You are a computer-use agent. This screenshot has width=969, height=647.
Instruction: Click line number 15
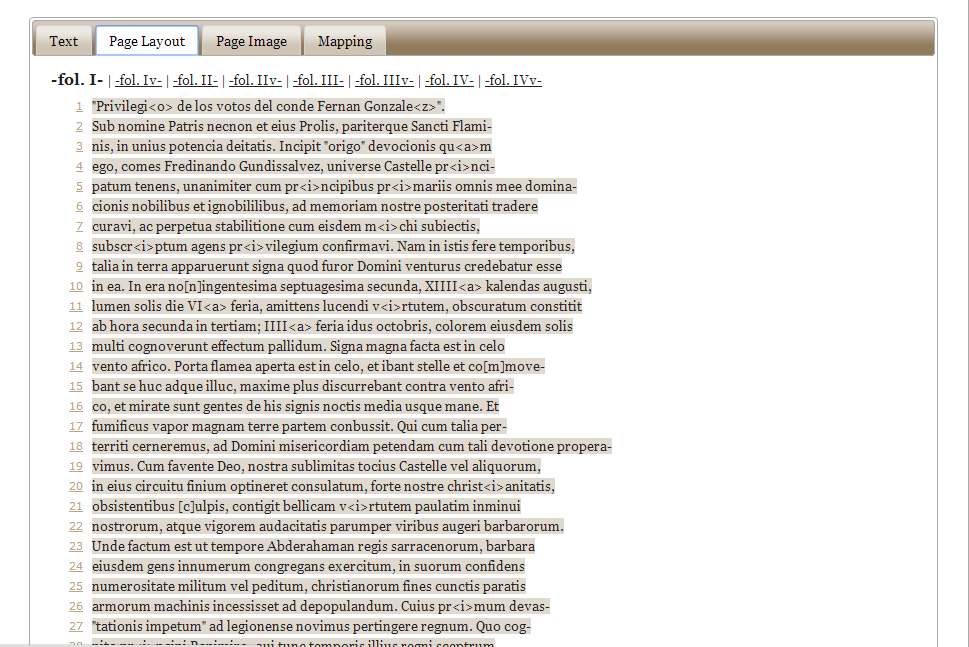[76, 386]
